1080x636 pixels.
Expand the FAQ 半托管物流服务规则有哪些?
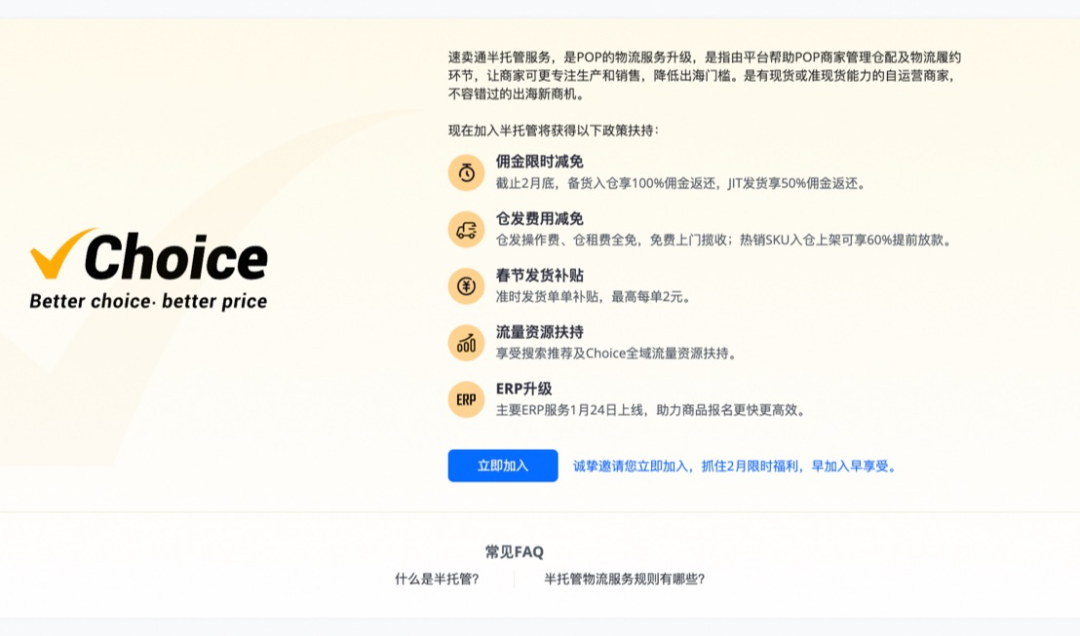pos(624,577)
